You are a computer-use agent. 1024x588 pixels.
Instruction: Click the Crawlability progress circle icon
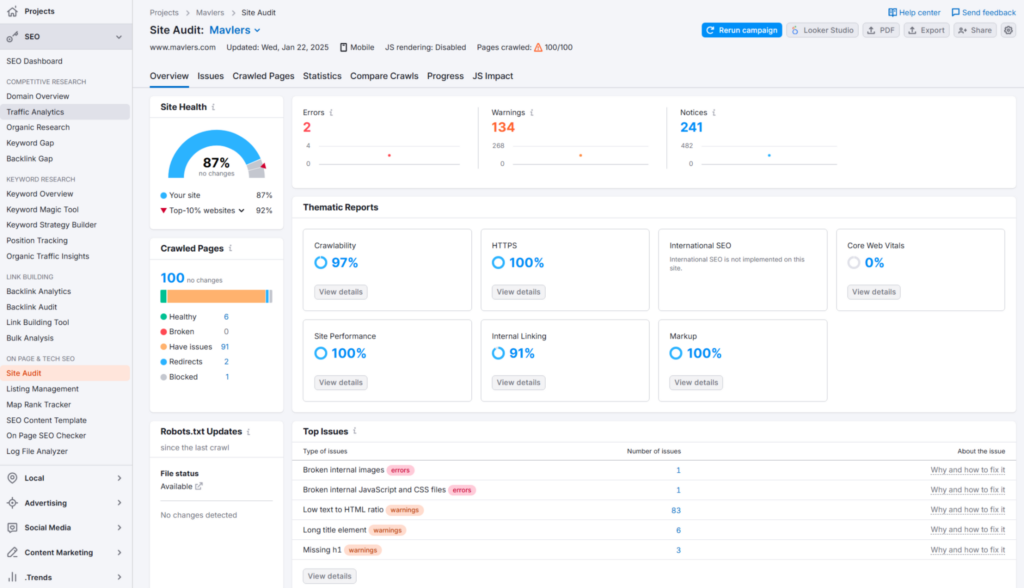321,263
